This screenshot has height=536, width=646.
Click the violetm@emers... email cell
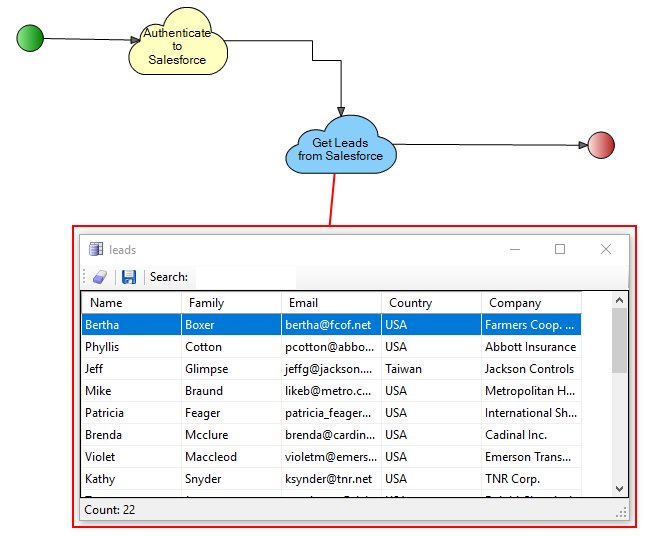[332, 456]
